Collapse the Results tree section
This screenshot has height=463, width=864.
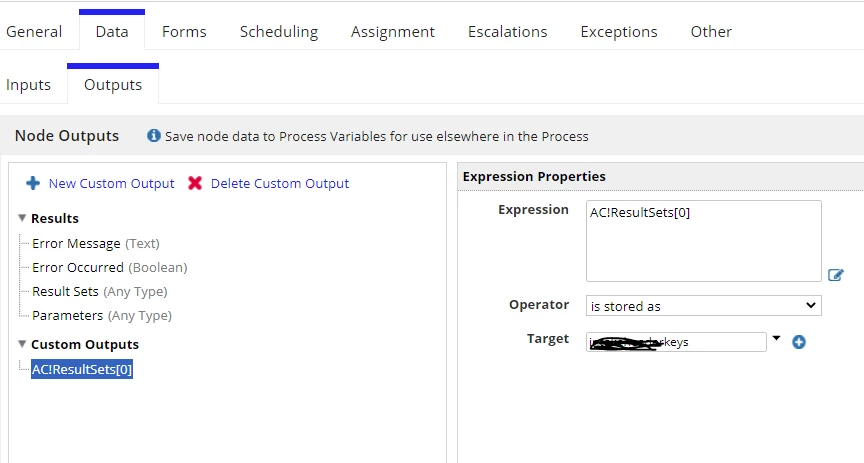point(22,218)
